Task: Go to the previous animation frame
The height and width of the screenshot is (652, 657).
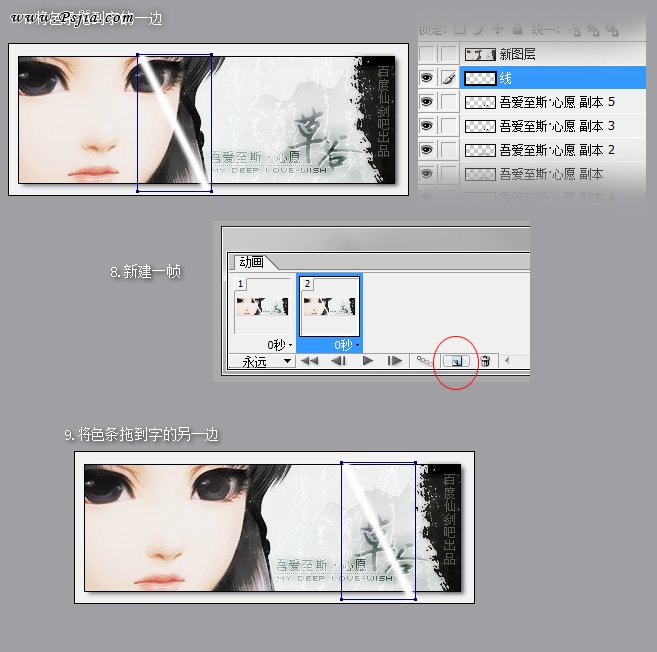Action: 339,360
